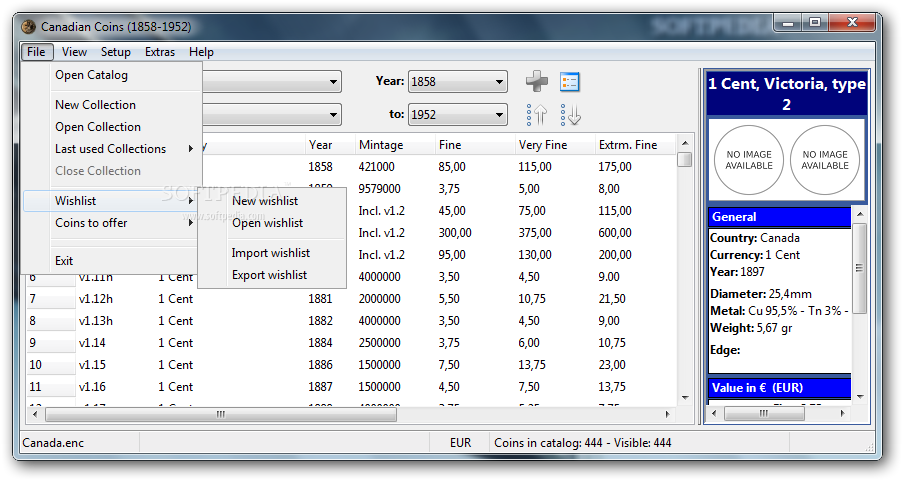Select row 9 with code v1.14

[x=350, y=343]
